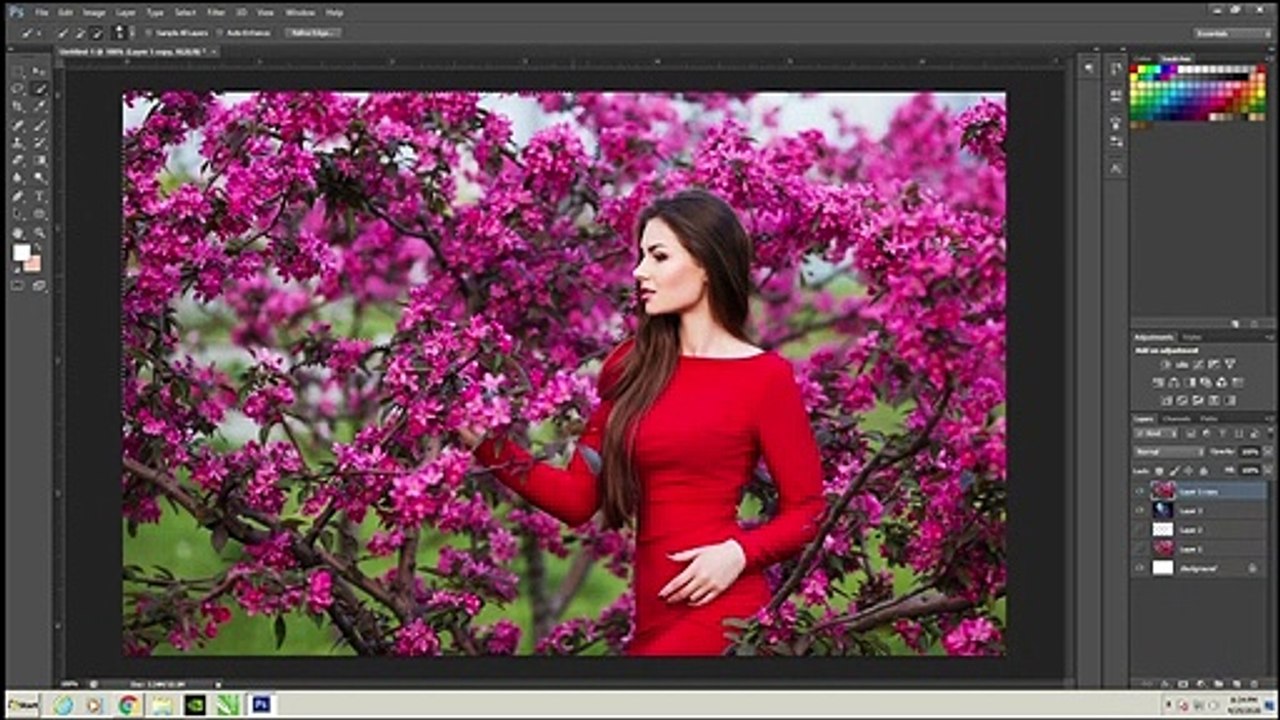Open the File menu

[42, 12]
